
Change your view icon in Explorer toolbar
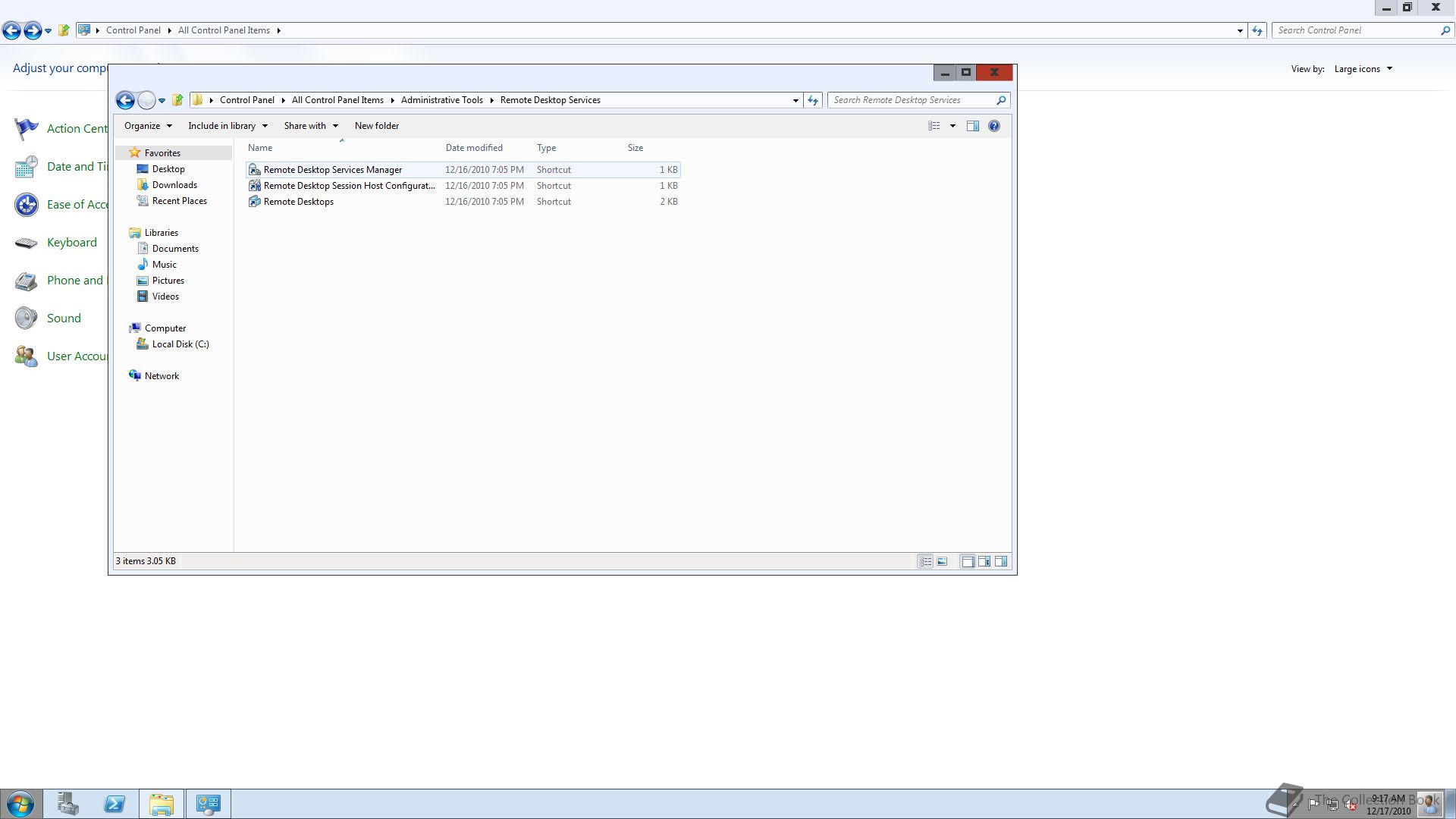click(934, 126)
